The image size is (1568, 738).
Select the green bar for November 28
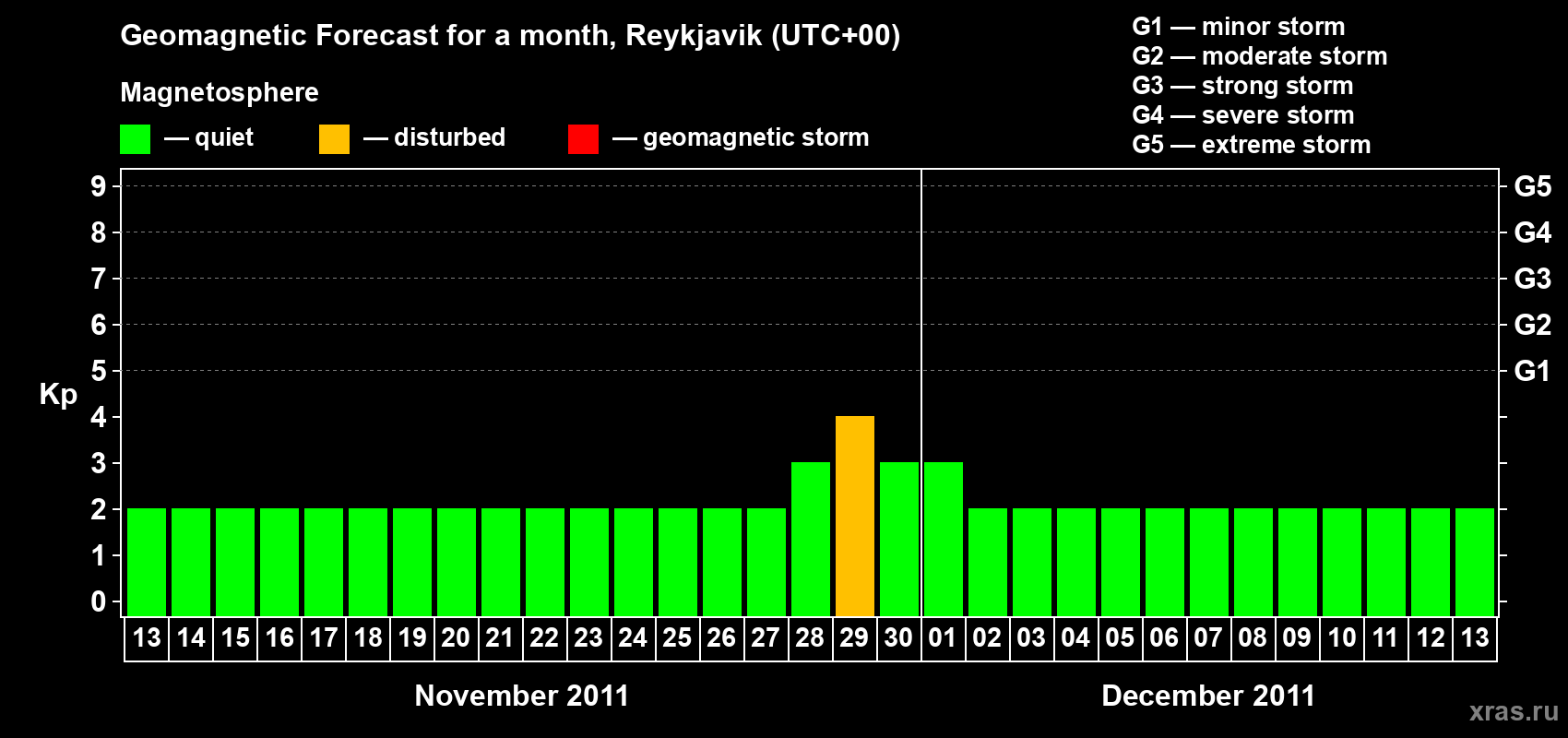pyautogui.click(x=811, y=539)
